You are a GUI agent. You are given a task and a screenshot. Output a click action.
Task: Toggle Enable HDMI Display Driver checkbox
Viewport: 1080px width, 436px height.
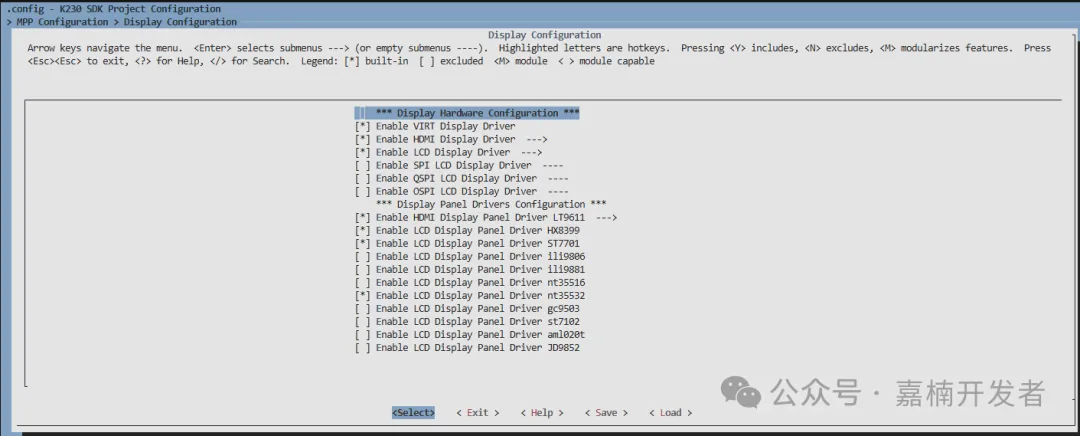pyautogui.click(x=363, y=140)
